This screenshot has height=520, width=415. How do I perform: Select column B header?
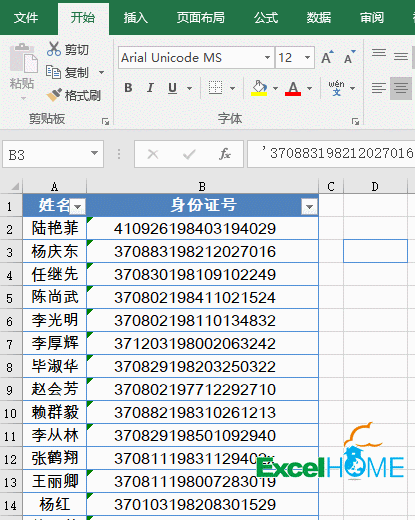(x=202, y=186)
